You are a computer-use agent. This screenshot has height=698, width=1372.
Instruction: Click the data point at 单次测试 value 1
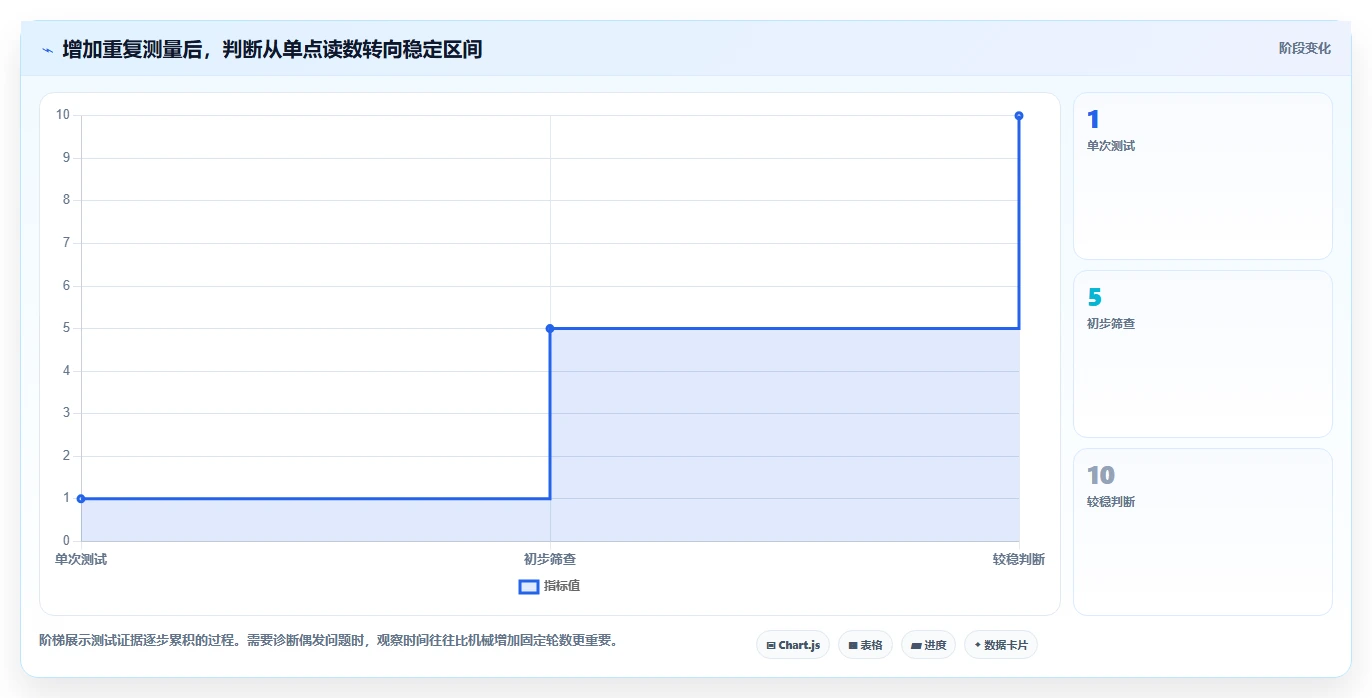(81, 498)
